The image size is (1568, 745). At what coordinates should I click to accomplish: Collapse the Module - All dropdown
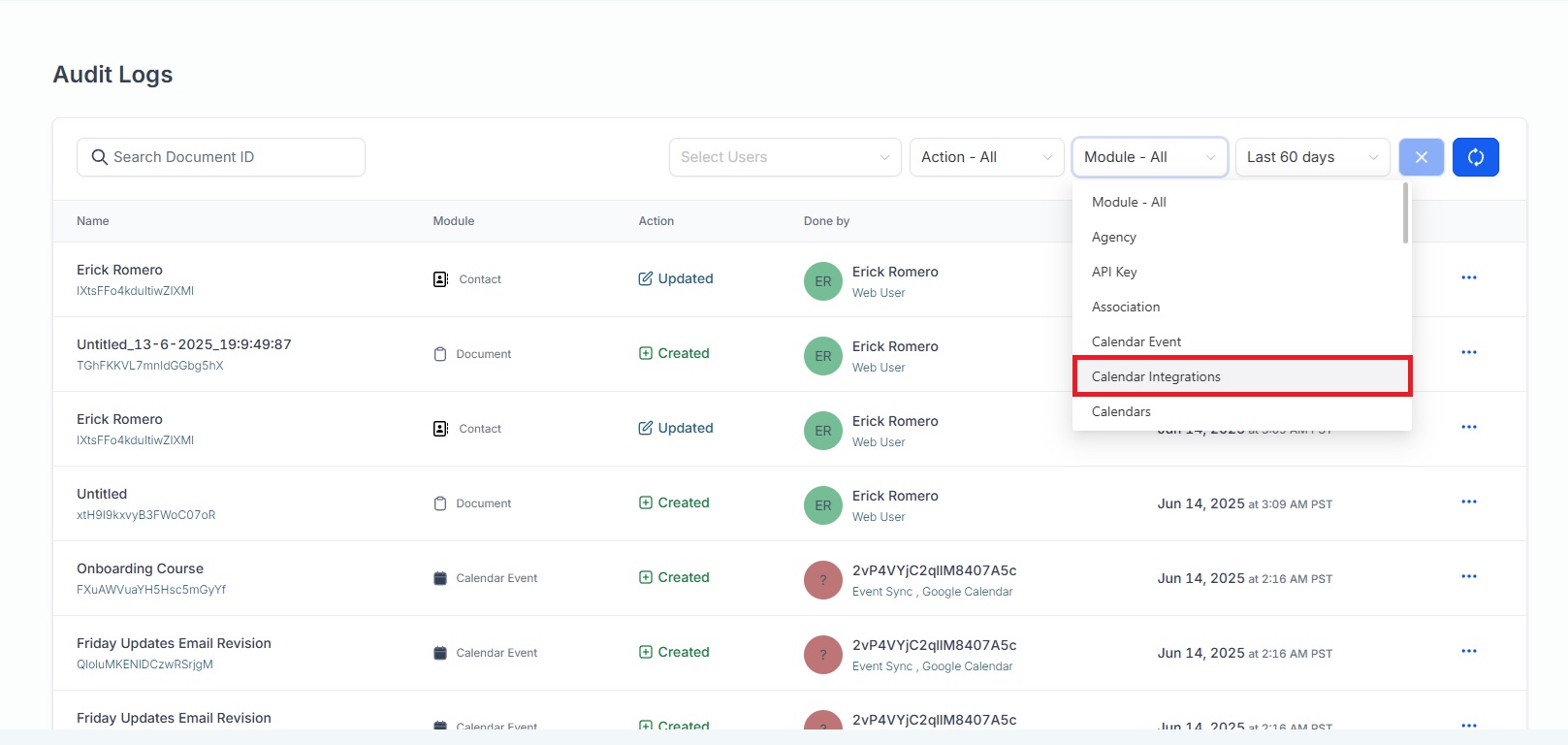click(1149, 157)
